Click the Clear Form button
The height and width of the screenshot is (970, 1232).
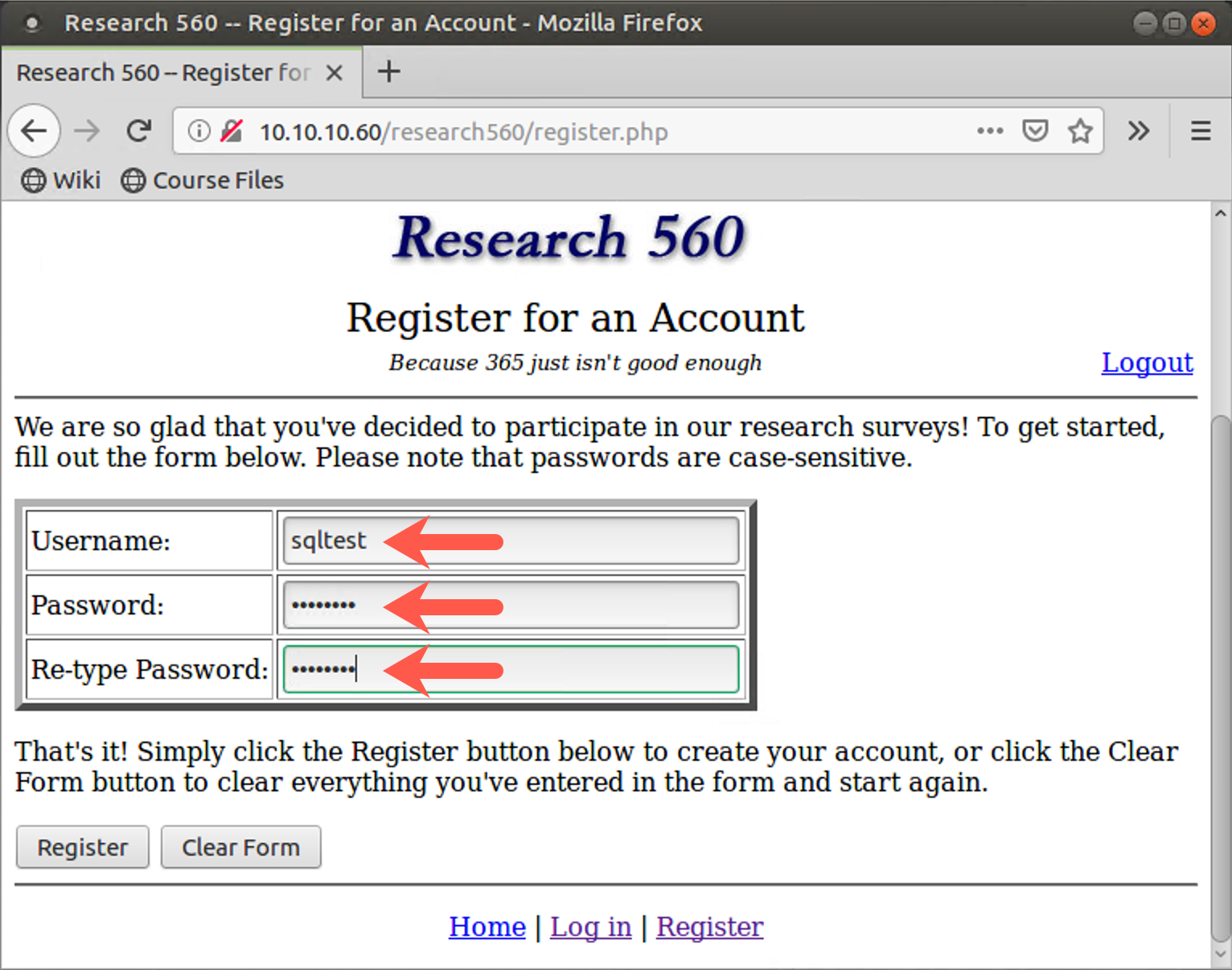click(240, 847)
